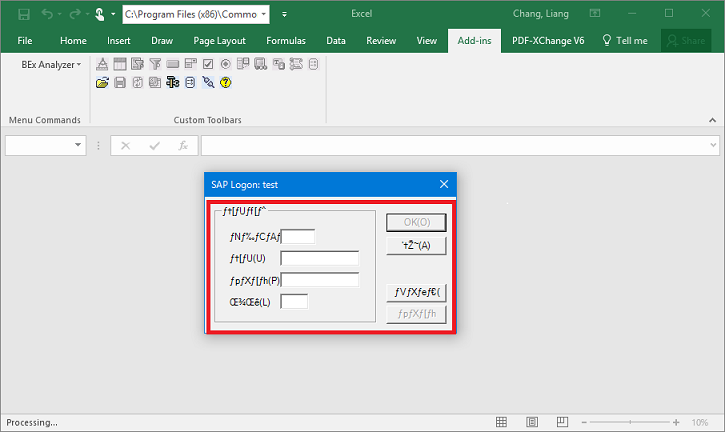Click the OK(O) button in SAP Logon

416,222
